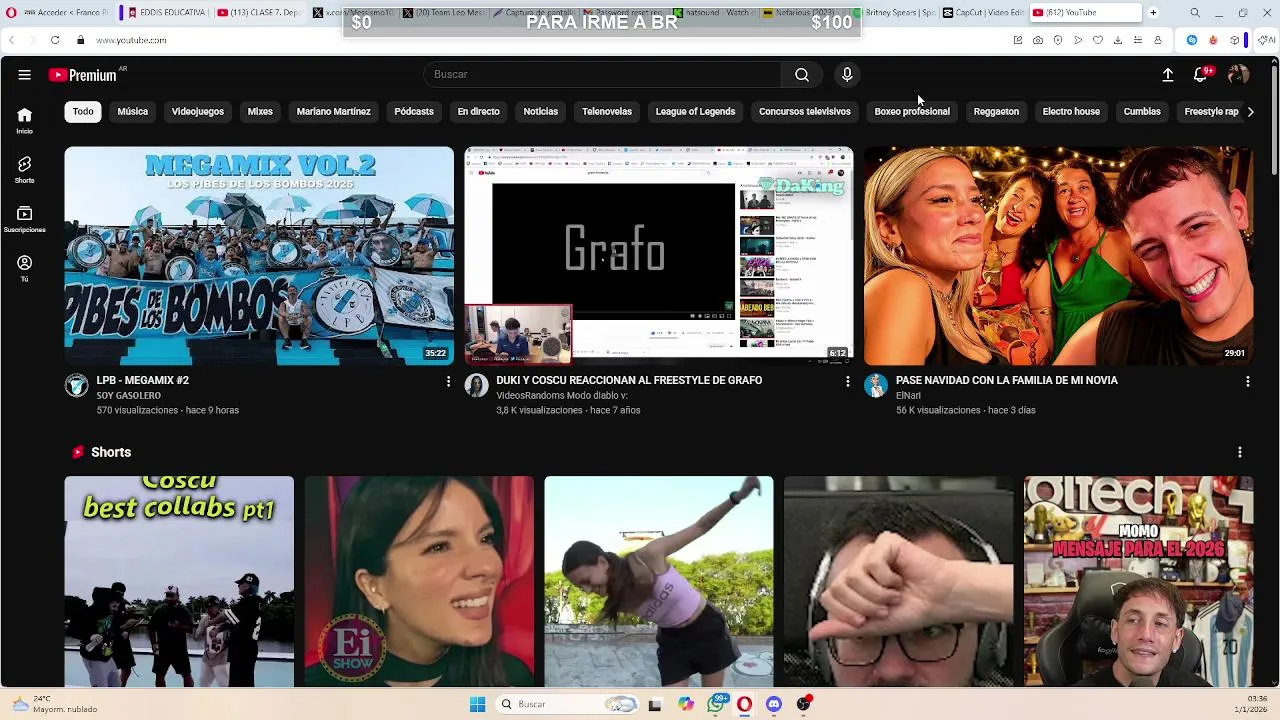The width and height of the screenshot is (1280, 720).
Task: Select the Música filter chip
Action: (132, 112)
